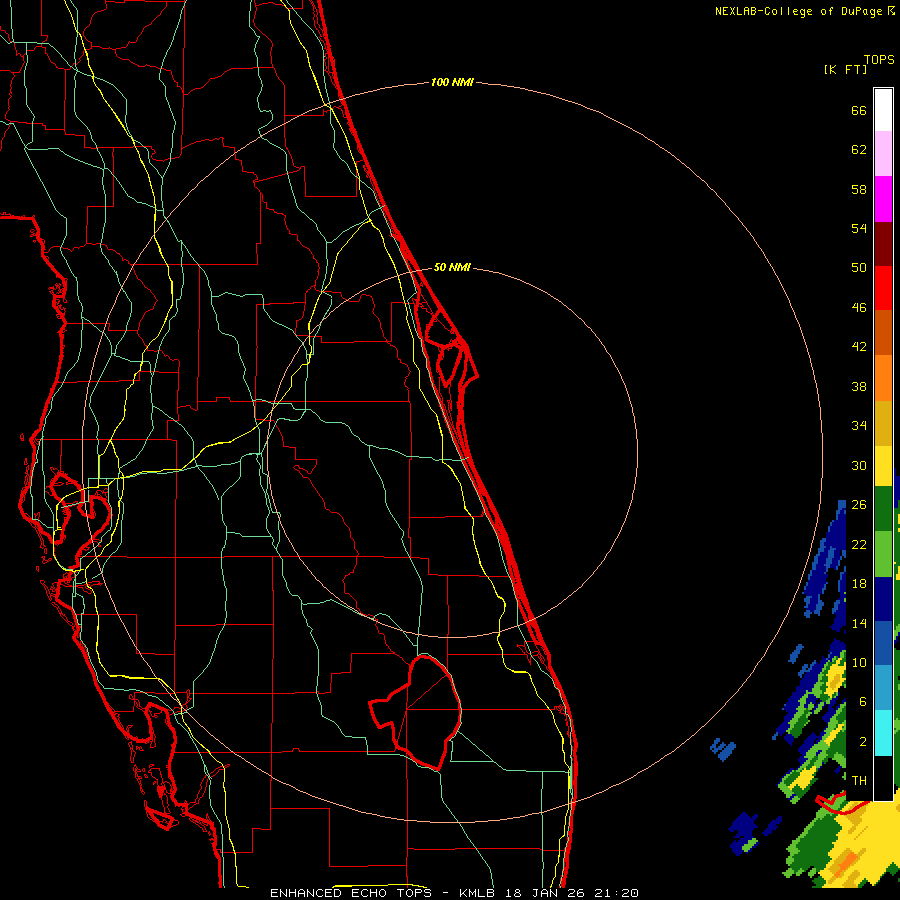This screenshot has height=900, width=900.
Task: Click the dark green legend swatch
Action: click(x=883, y=509)
